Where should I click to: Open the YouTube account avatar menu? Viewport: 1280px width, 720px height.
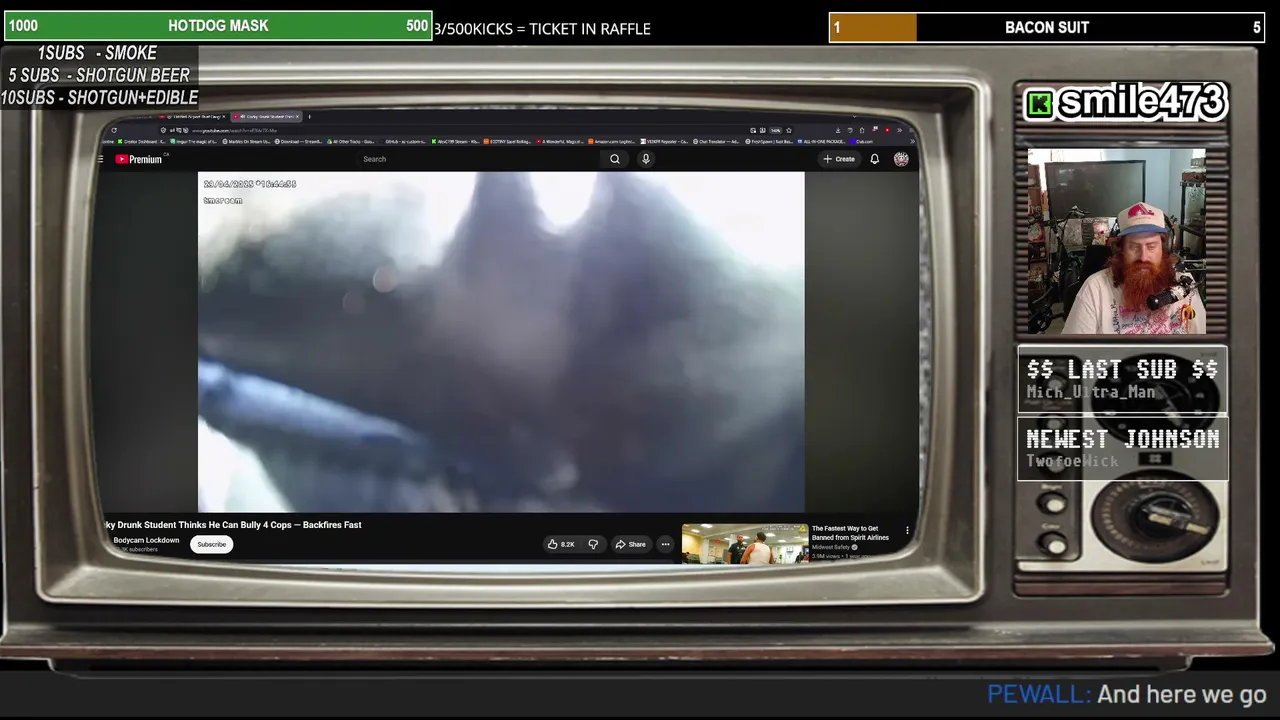click(901, 159)
